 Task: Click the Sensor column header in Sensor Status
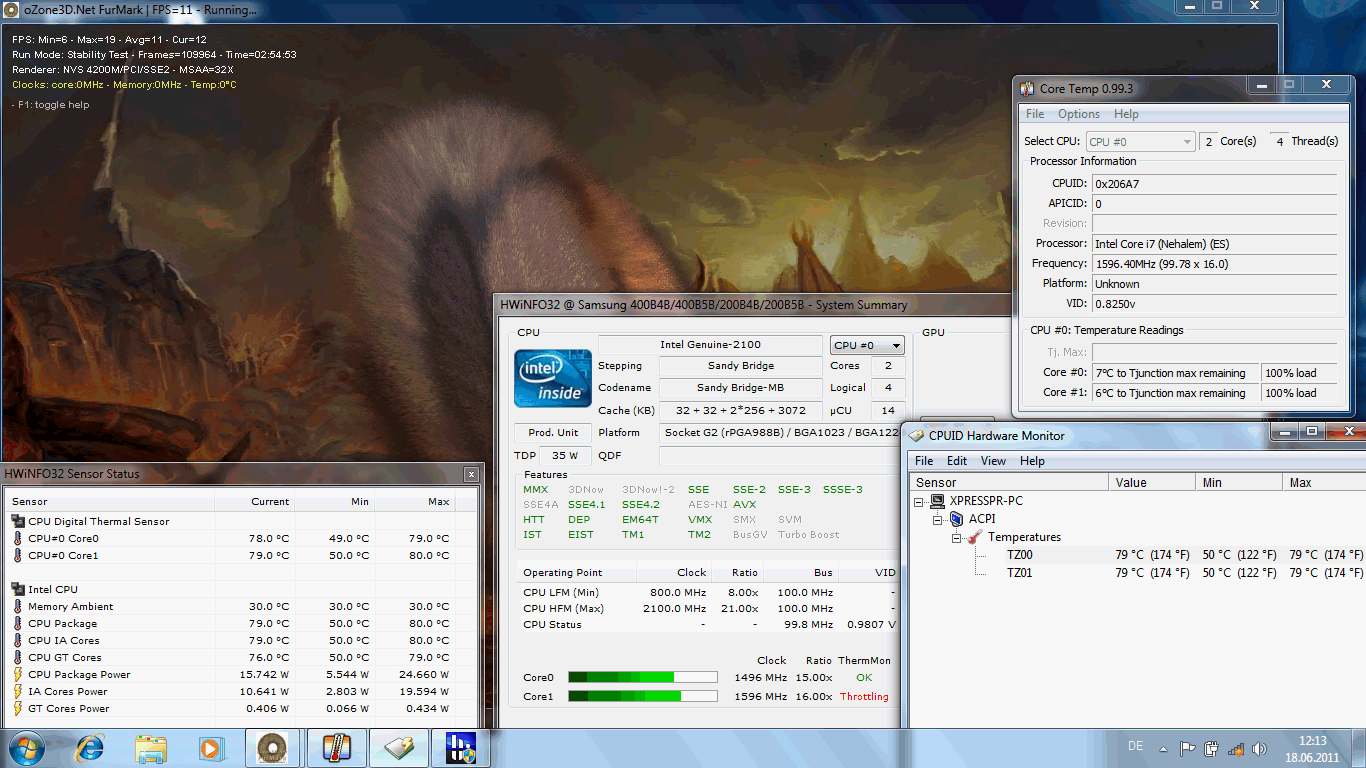pyautogui.click(x=110, y=501)
